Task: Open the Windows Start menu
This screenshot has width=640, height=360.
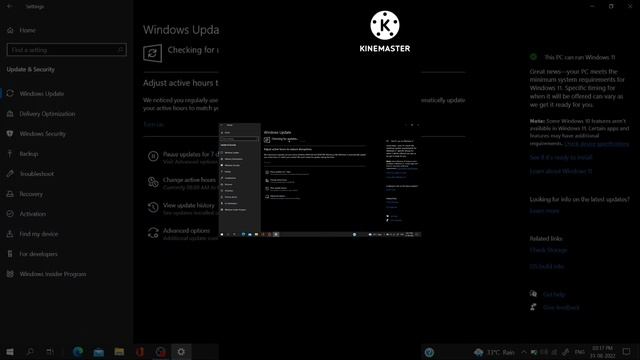Action: [10, 352]
